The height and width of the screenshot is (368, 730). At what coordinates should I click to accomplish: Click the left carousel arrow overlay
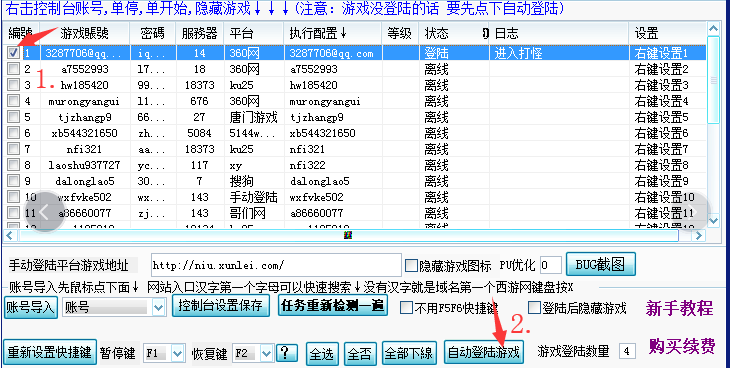pos(44,212)
